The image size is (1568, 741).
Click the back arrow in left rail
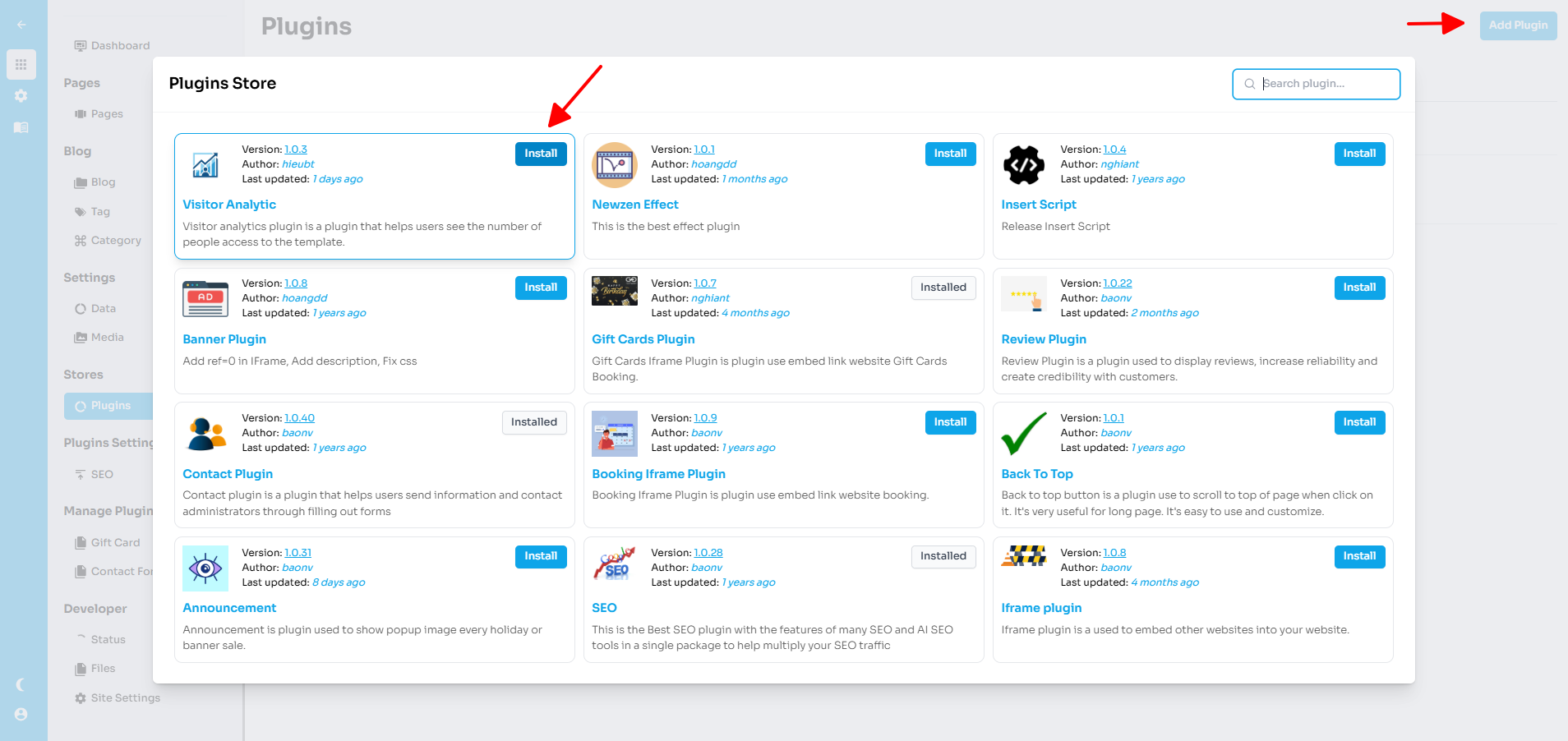coord(21,25)
